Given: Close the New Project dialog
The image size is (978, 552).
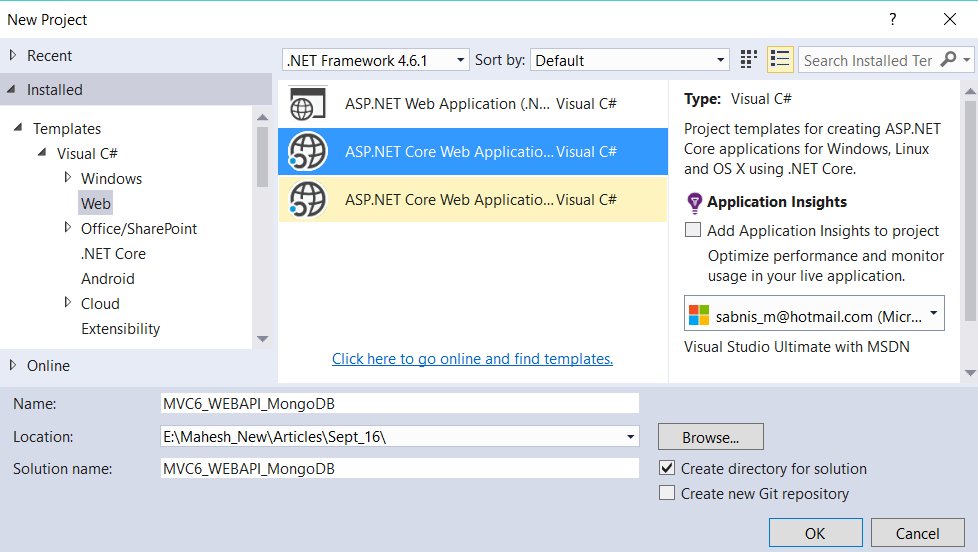Looking at the screenshot, I should click(949, 19).
